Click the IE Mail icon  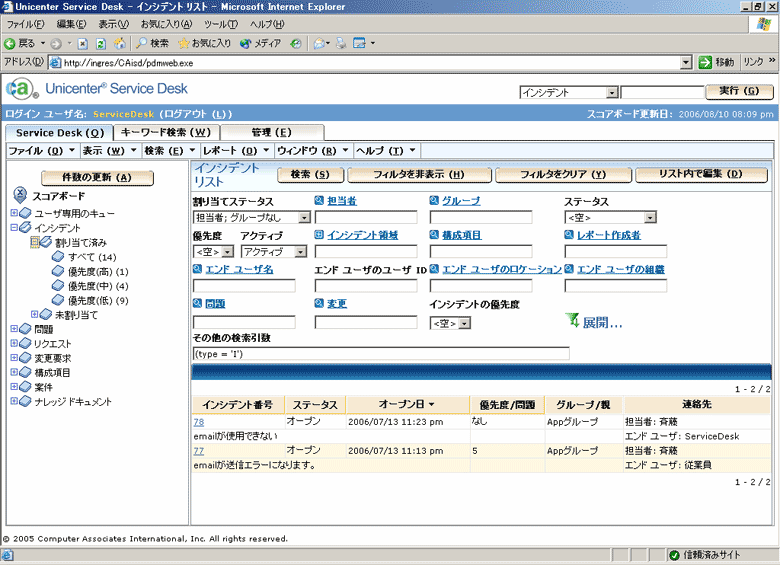tap(319, 43)
